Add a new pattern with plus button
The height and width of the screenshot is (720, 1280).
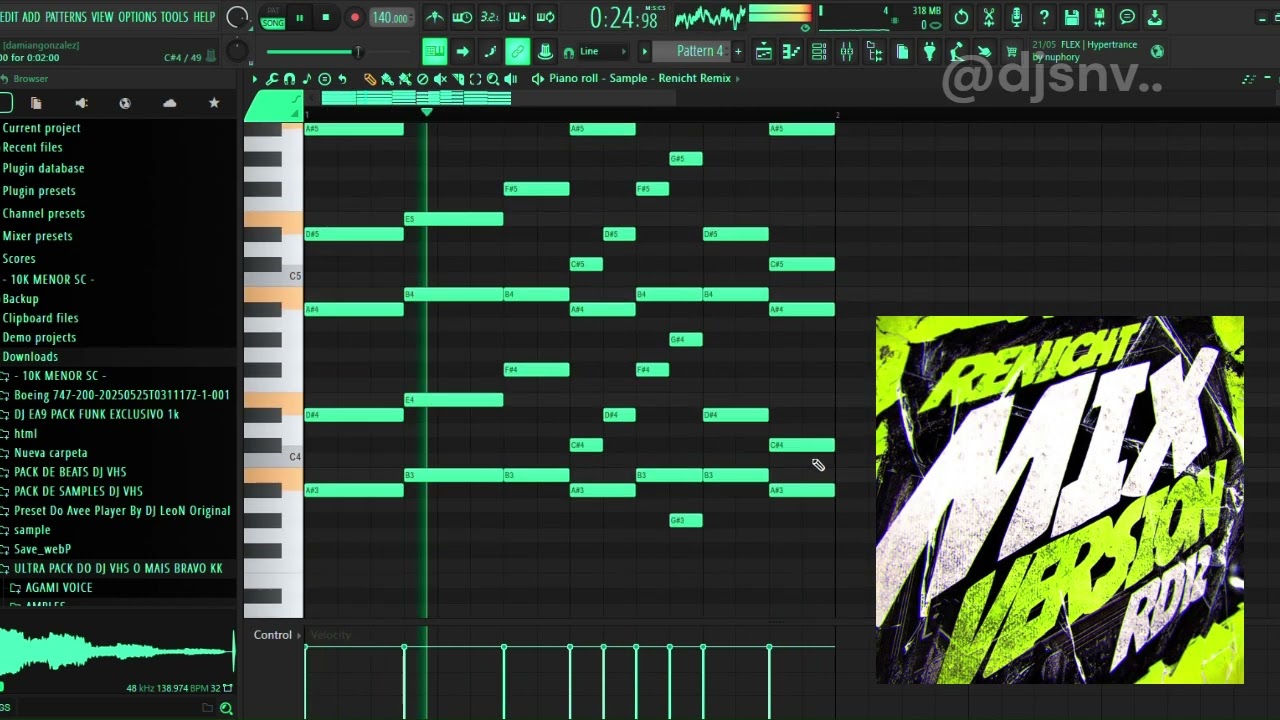point(738,52)
